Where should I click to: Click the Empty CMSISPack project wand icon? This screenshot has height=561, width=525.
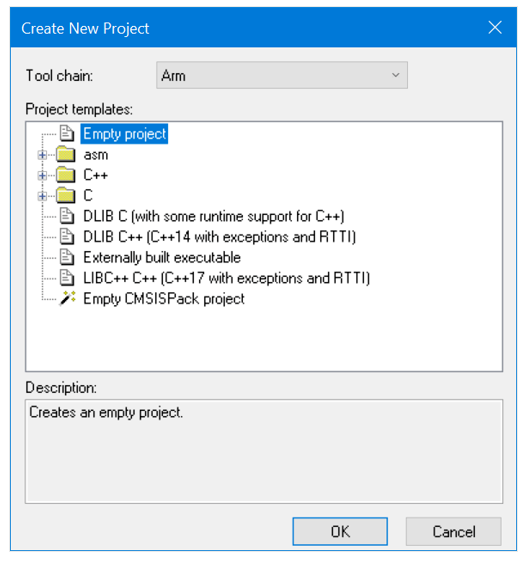(x=68, y=298)
